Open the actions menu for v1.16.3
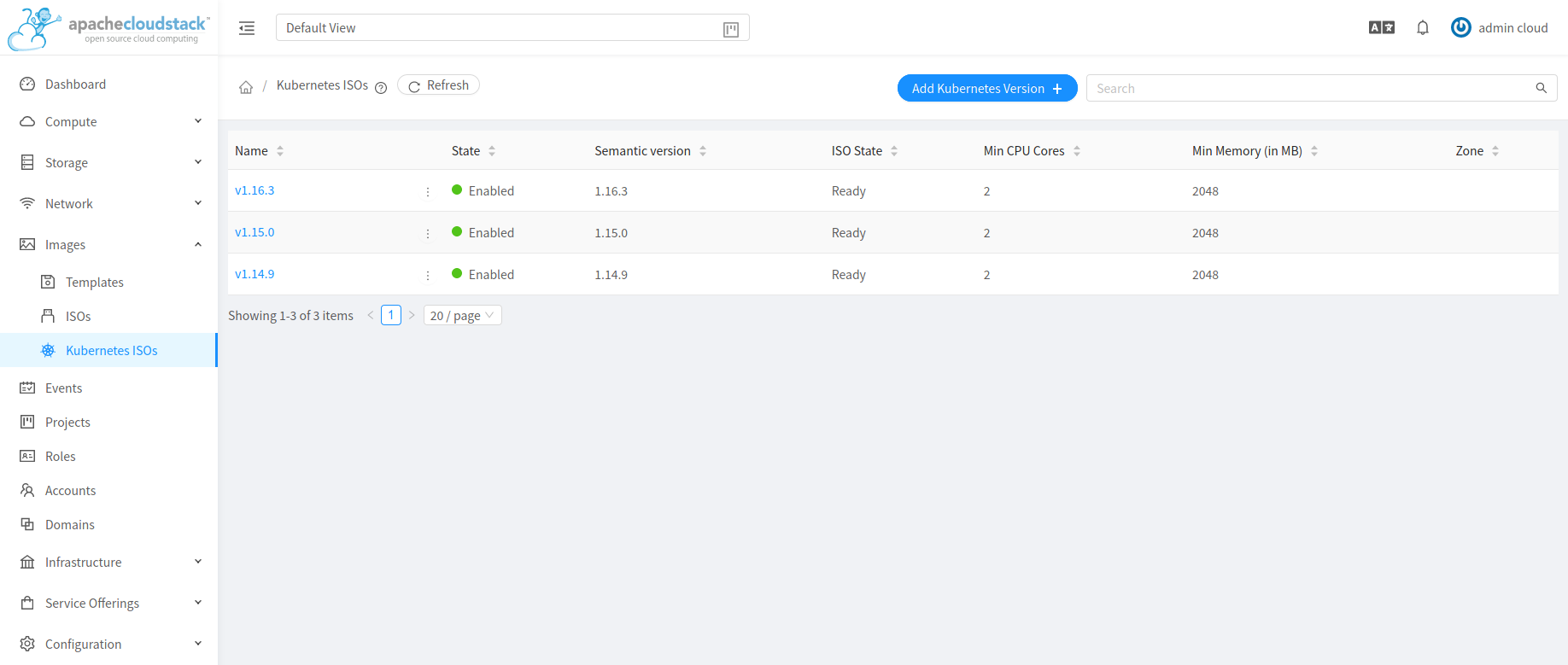Viewport: 1568px width, 665px height. [x=428, y=192]
